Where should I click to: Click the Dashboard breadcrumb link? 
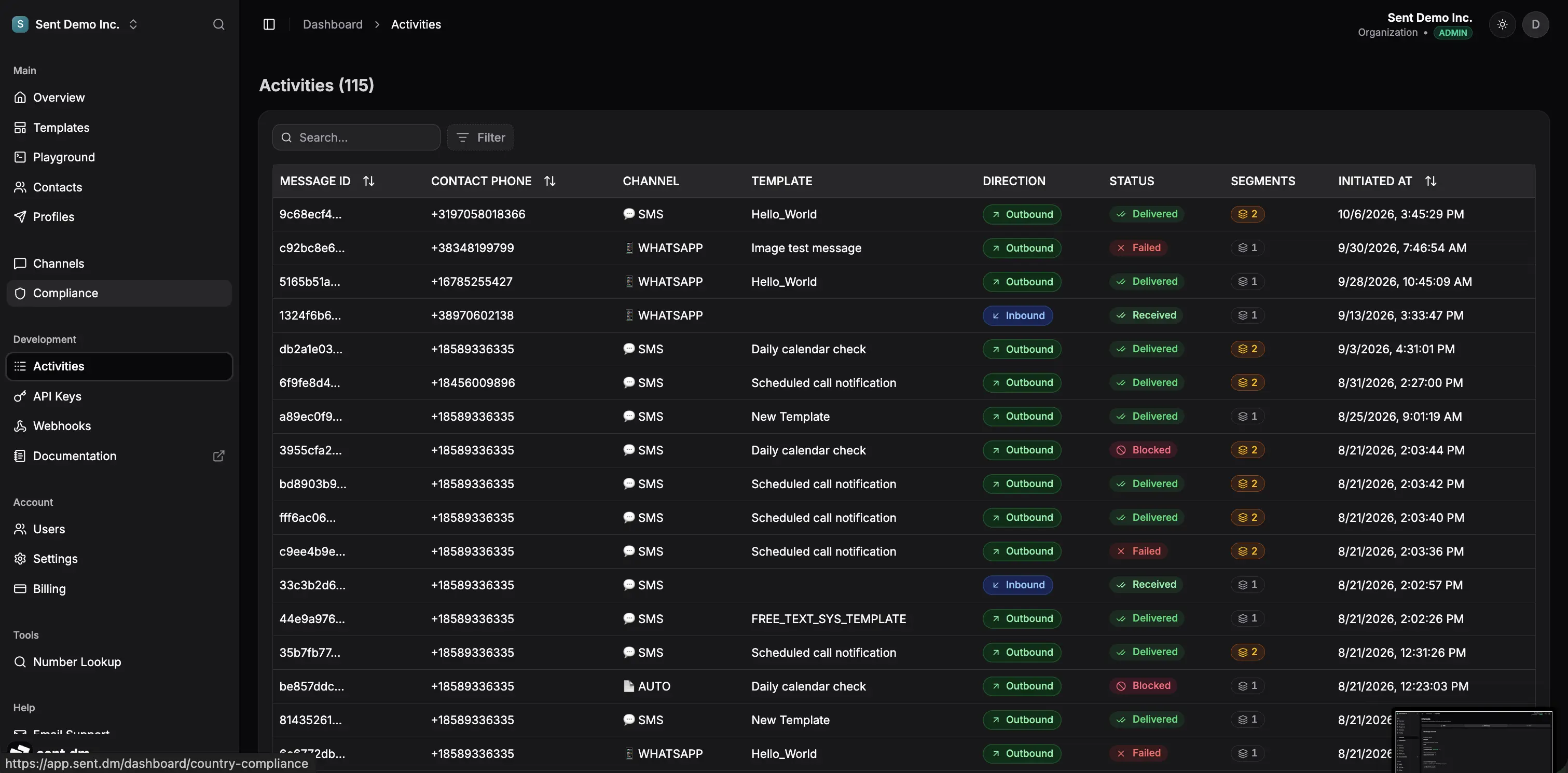[x=333, y=24]
